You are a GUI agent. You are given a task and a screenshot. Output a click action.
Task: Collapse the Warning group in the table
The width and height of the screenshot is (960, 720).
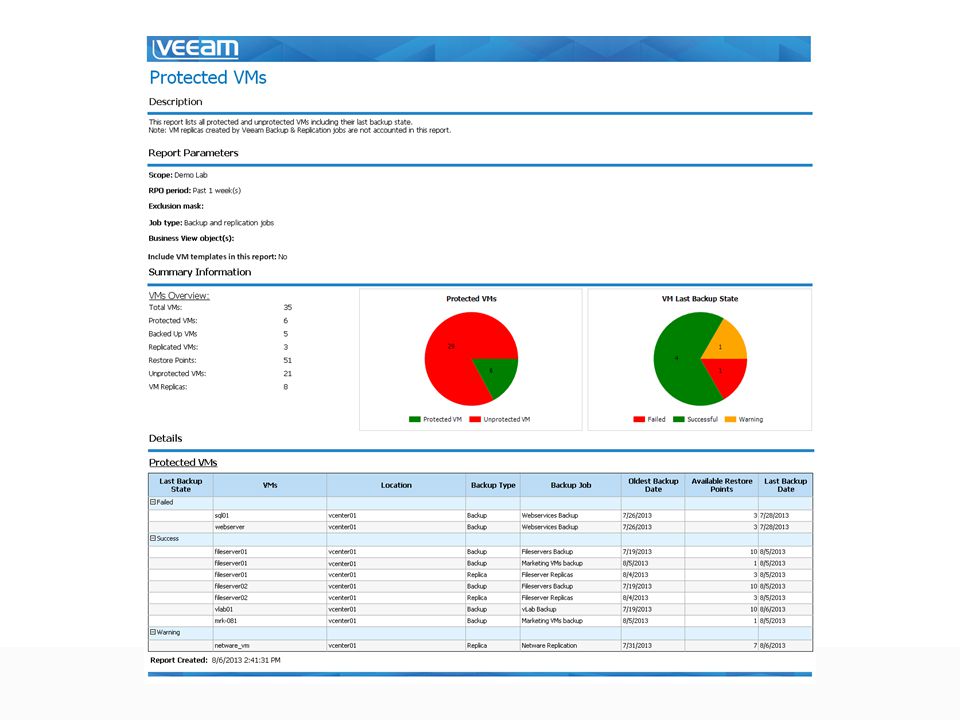coord(153,632)
